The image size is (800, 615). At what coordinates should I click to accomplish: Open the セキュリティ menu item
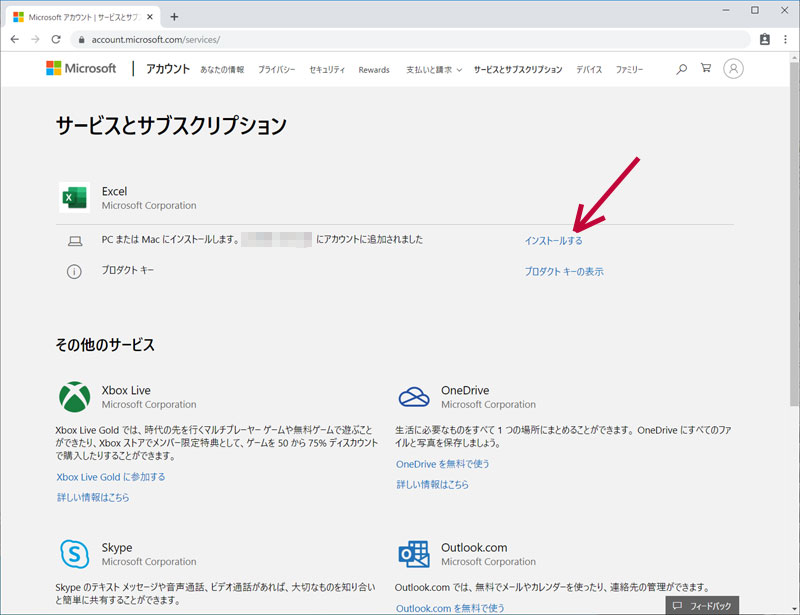pos(327,70)
